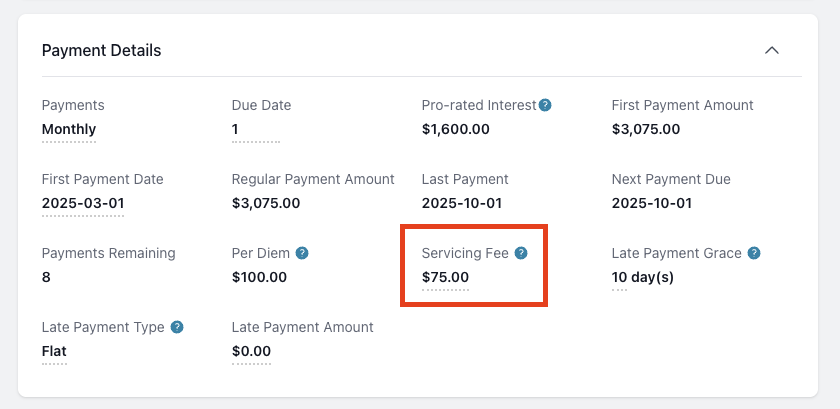This screenshot has width=840, height=409.
Task: Click the $100.00 Per Diem value
Action: pos(259,277)
